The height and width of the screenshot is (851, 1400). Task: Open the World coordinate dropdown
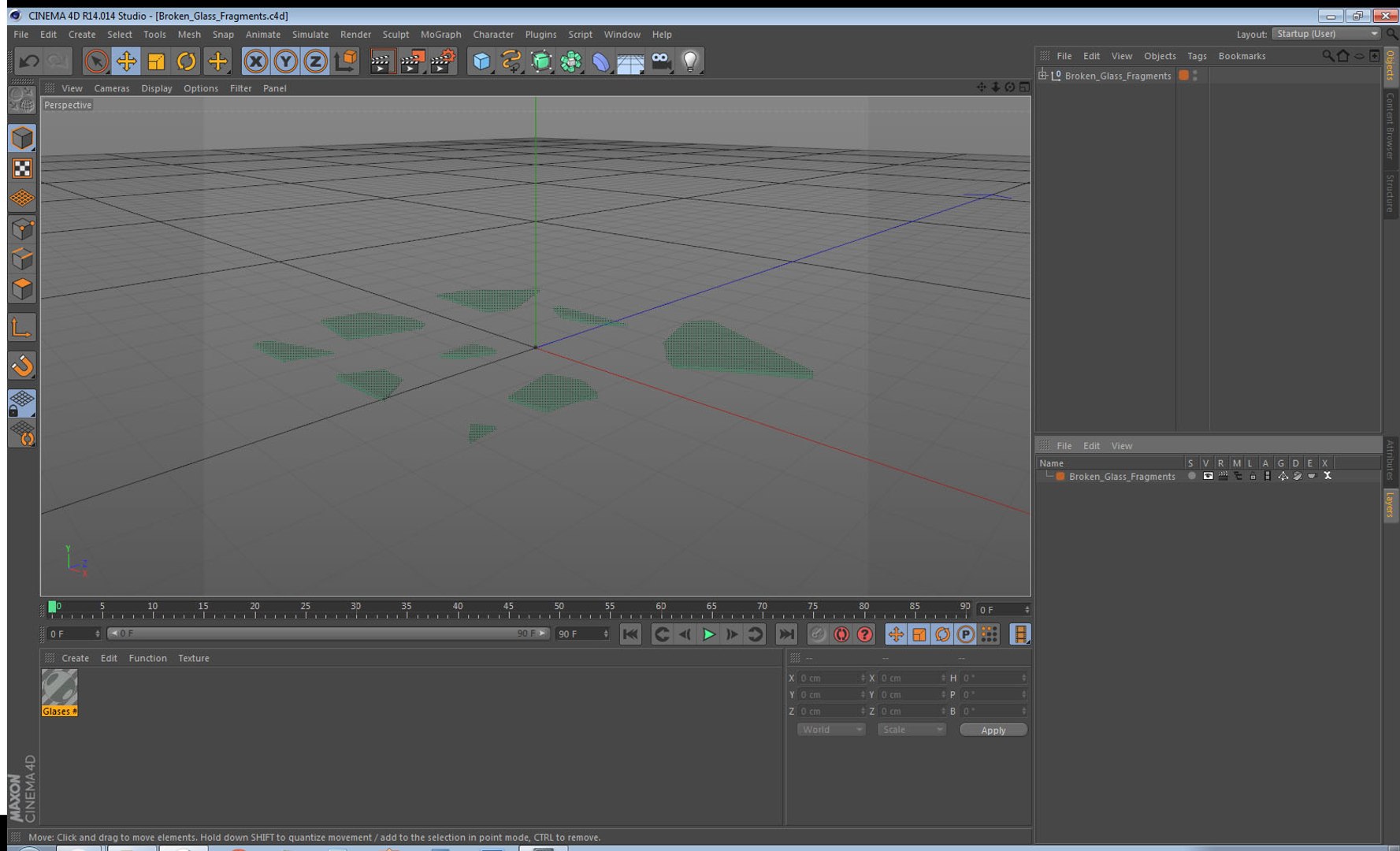[x=831, y=730]
